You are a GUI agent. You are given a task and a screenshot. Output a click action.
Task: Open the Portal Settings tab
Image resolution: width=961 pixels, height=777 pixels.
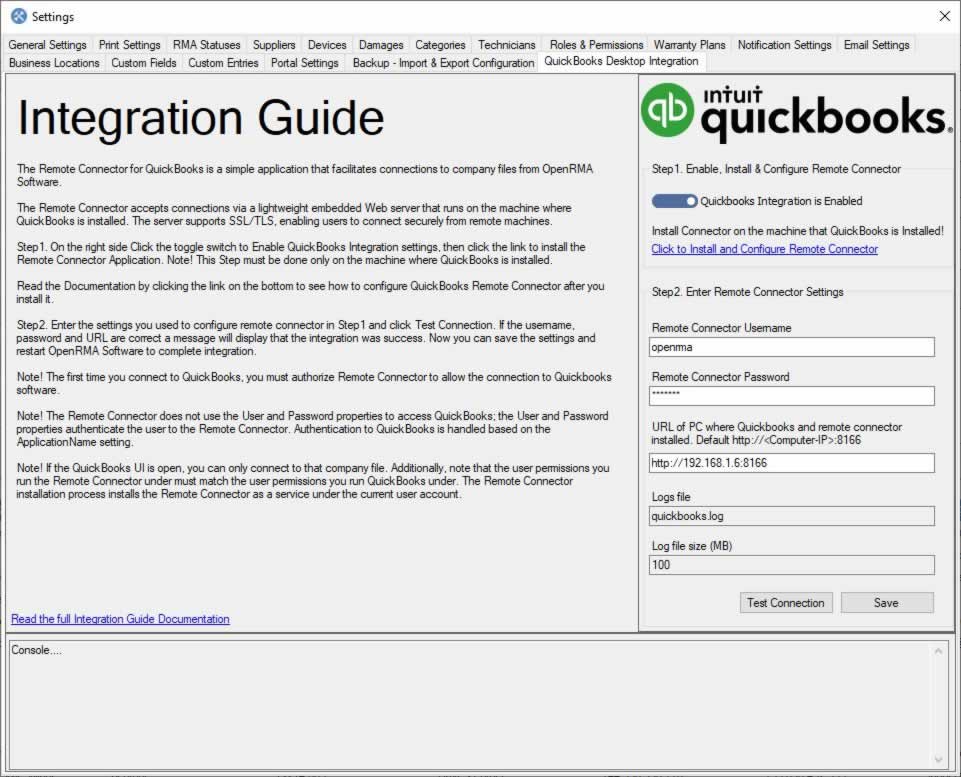(305, 63)
